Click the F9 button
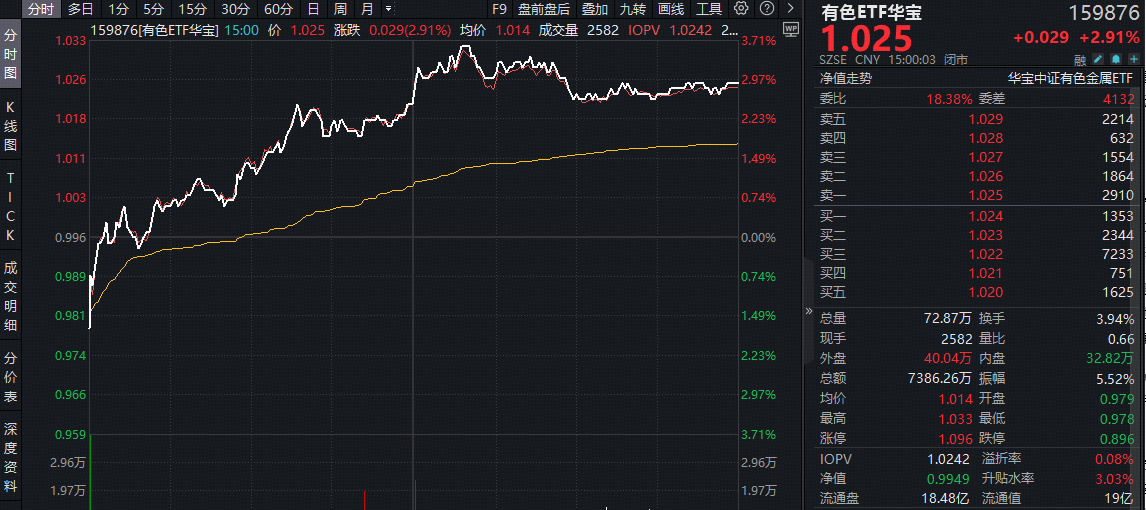Viewport: 1146px width, 510px height. (500, 9)
